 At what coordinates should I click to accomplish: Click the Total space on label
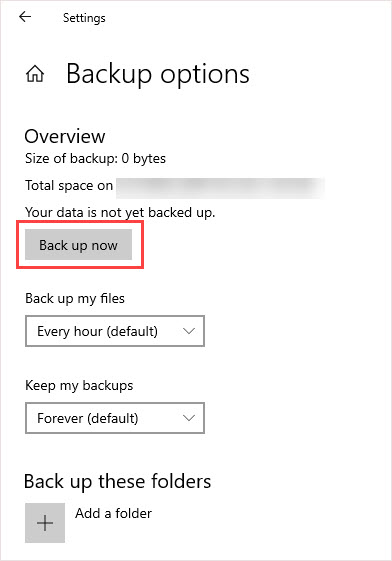[x=69, y=185]
